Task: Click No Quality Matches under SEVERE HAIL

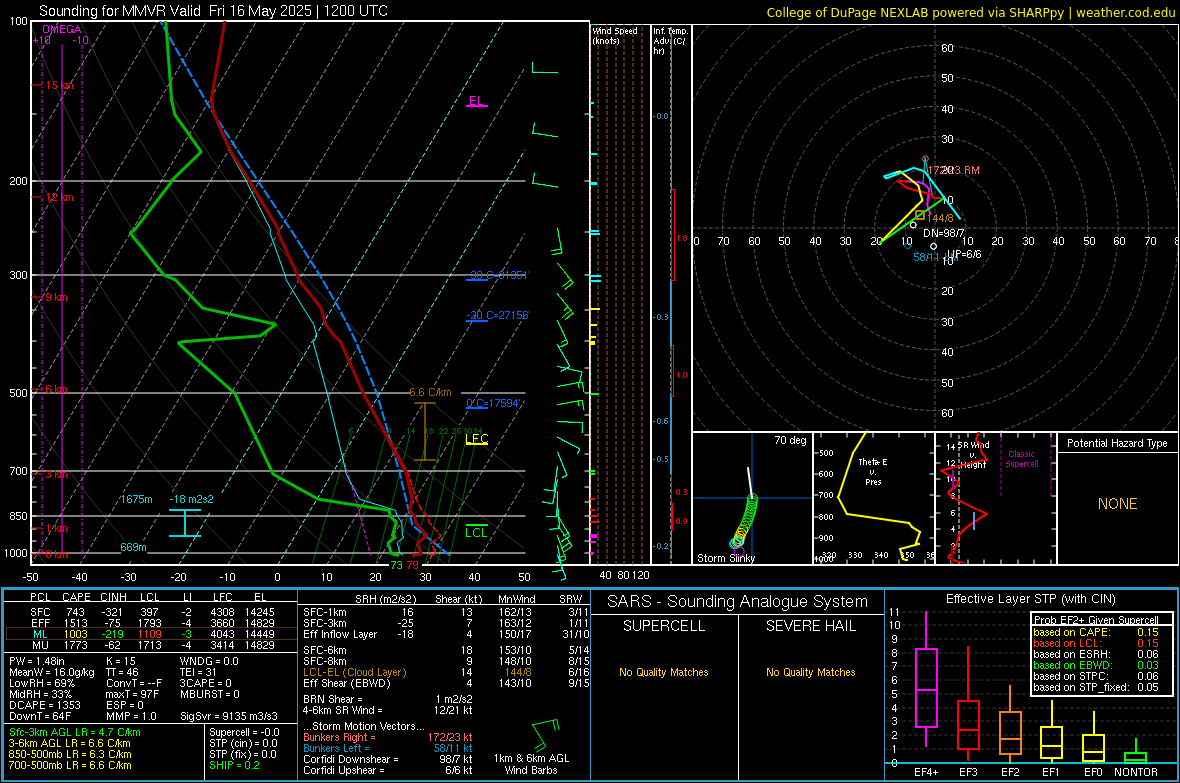Action: (810, 672)
